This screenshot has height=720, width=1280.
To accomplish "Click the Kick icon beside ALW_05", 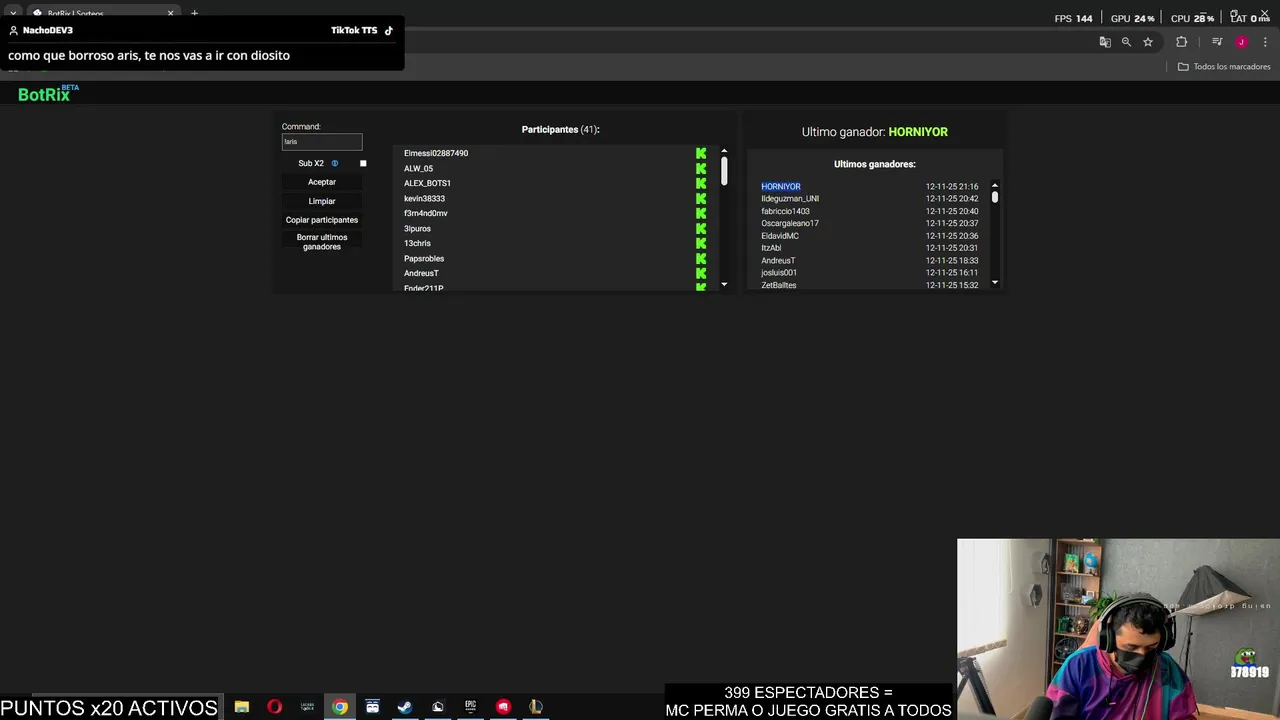I will (x=701, y=168).
